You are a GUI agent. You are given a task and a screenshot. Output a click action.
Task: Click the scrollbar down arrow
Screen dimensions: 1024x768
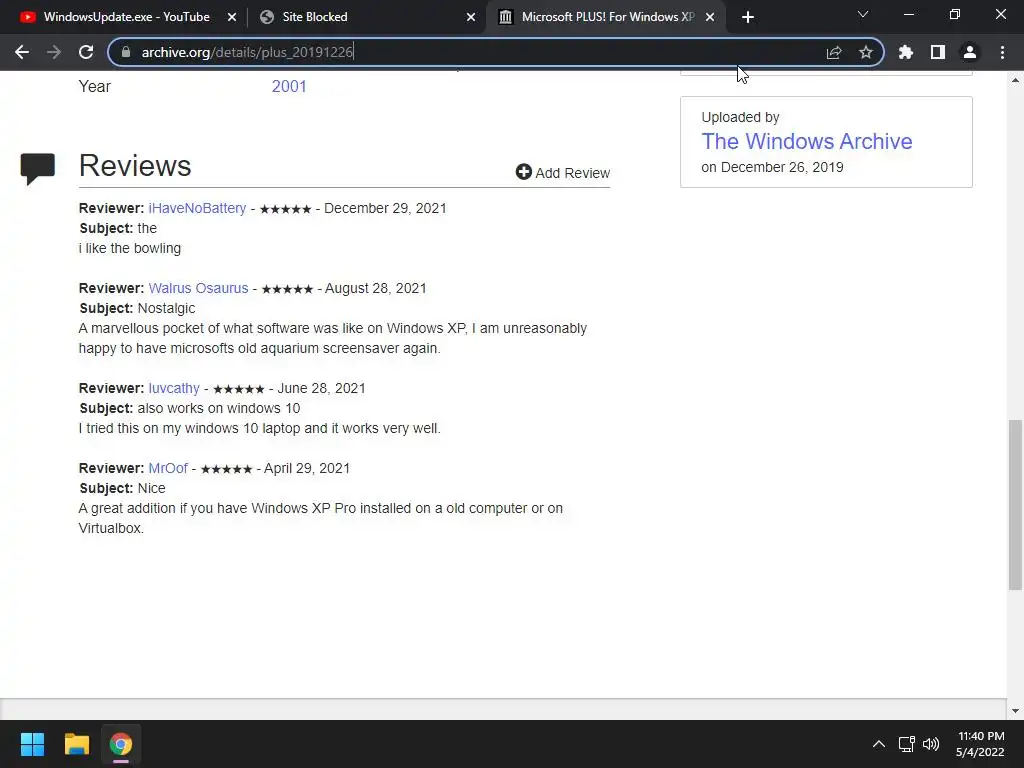1015,711
